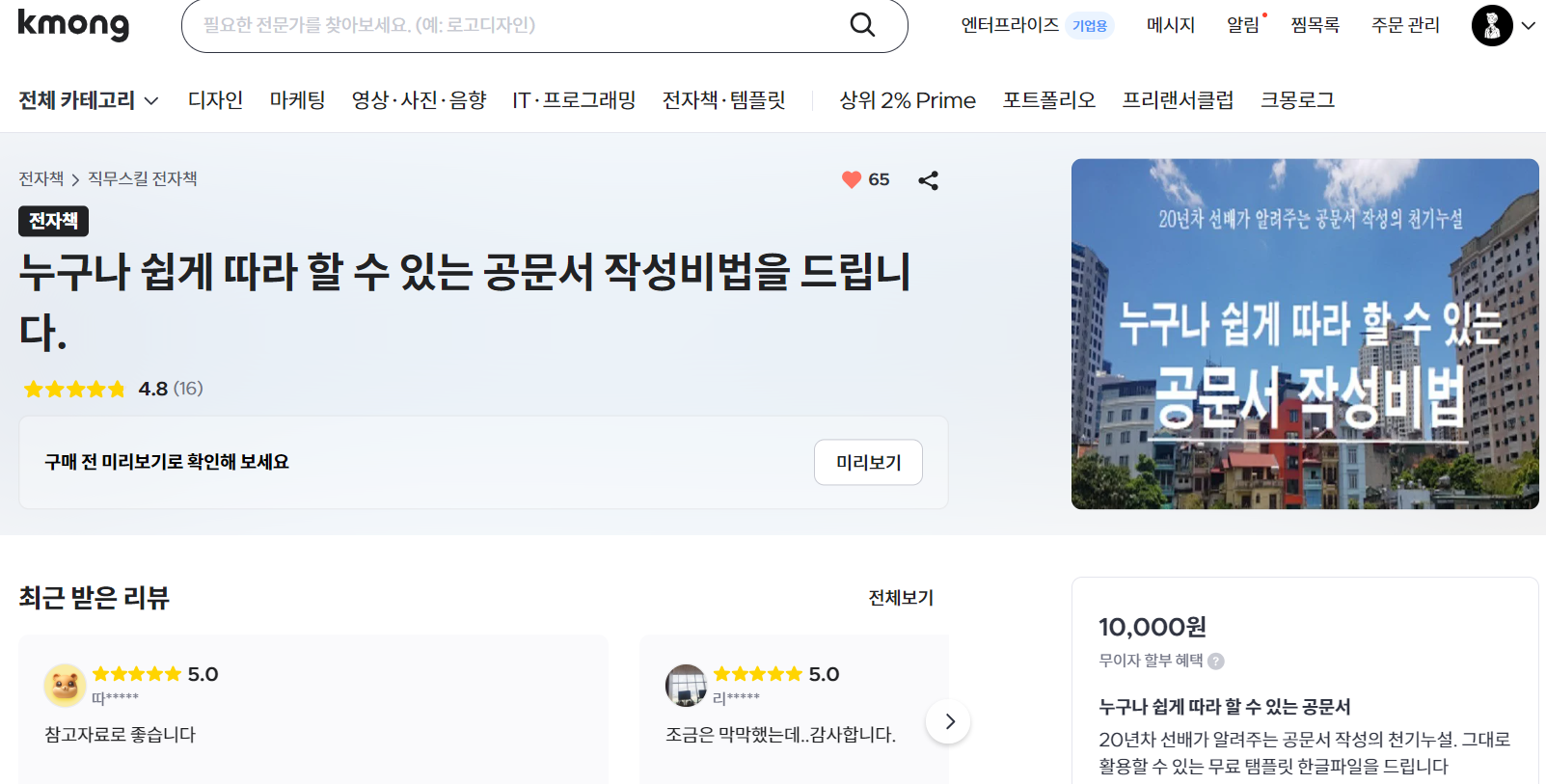Open 알림 notifications
This screenshot has width=1546, height=784.
point(1243,25)
